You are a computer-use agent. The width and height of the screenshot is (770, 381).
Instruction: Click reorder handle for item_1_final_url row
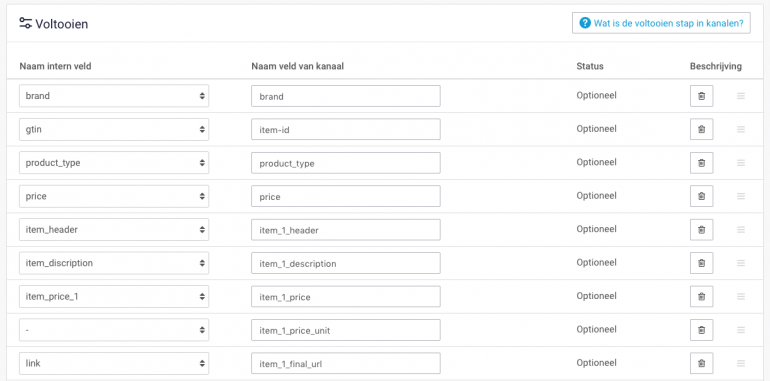741,363
